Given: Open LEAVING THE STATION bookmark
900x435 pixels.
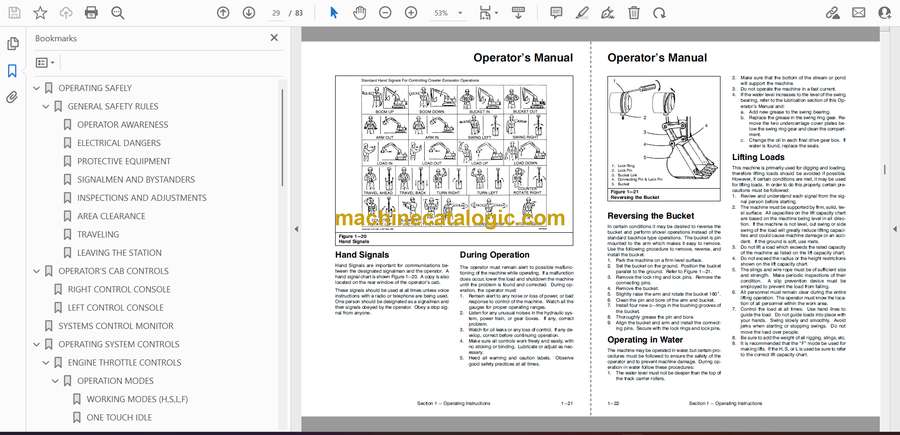Looking at the screenshot, I should pos(119,253).
